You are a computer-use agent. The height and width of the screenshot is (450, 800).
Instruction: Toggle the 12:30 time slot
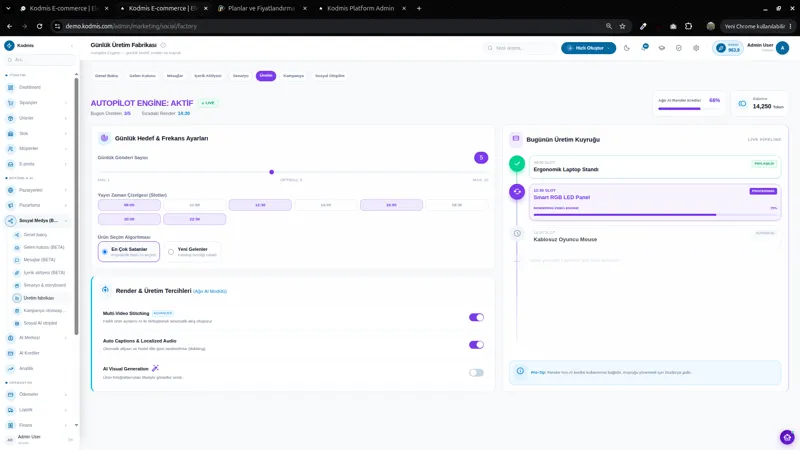point(260,205)
